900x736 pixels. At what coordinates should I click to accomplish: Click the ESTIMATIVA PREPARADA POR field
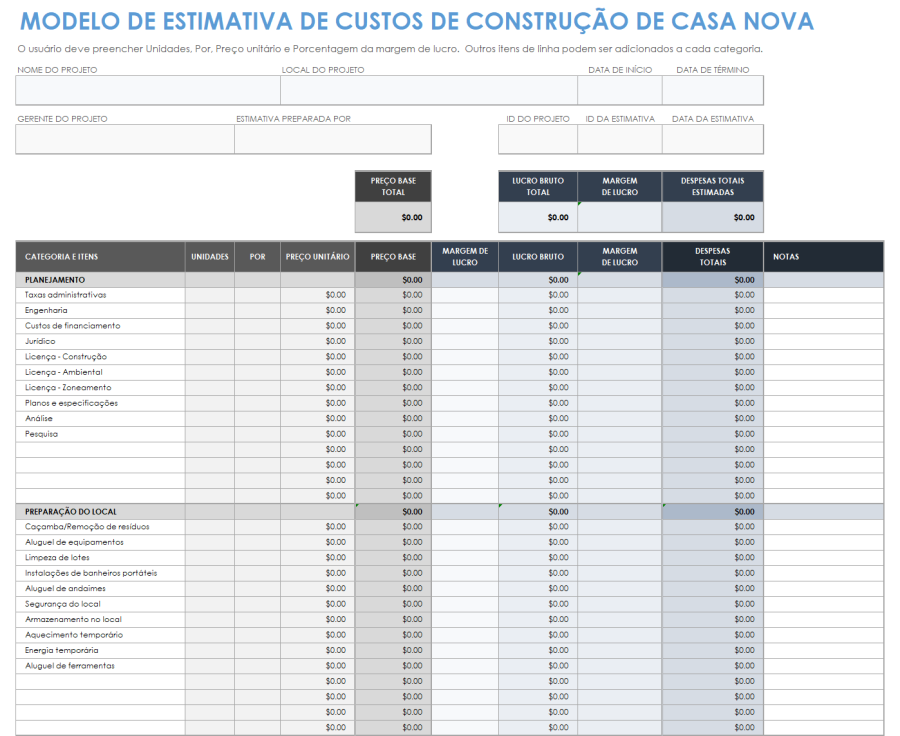(x=335, y=139)
